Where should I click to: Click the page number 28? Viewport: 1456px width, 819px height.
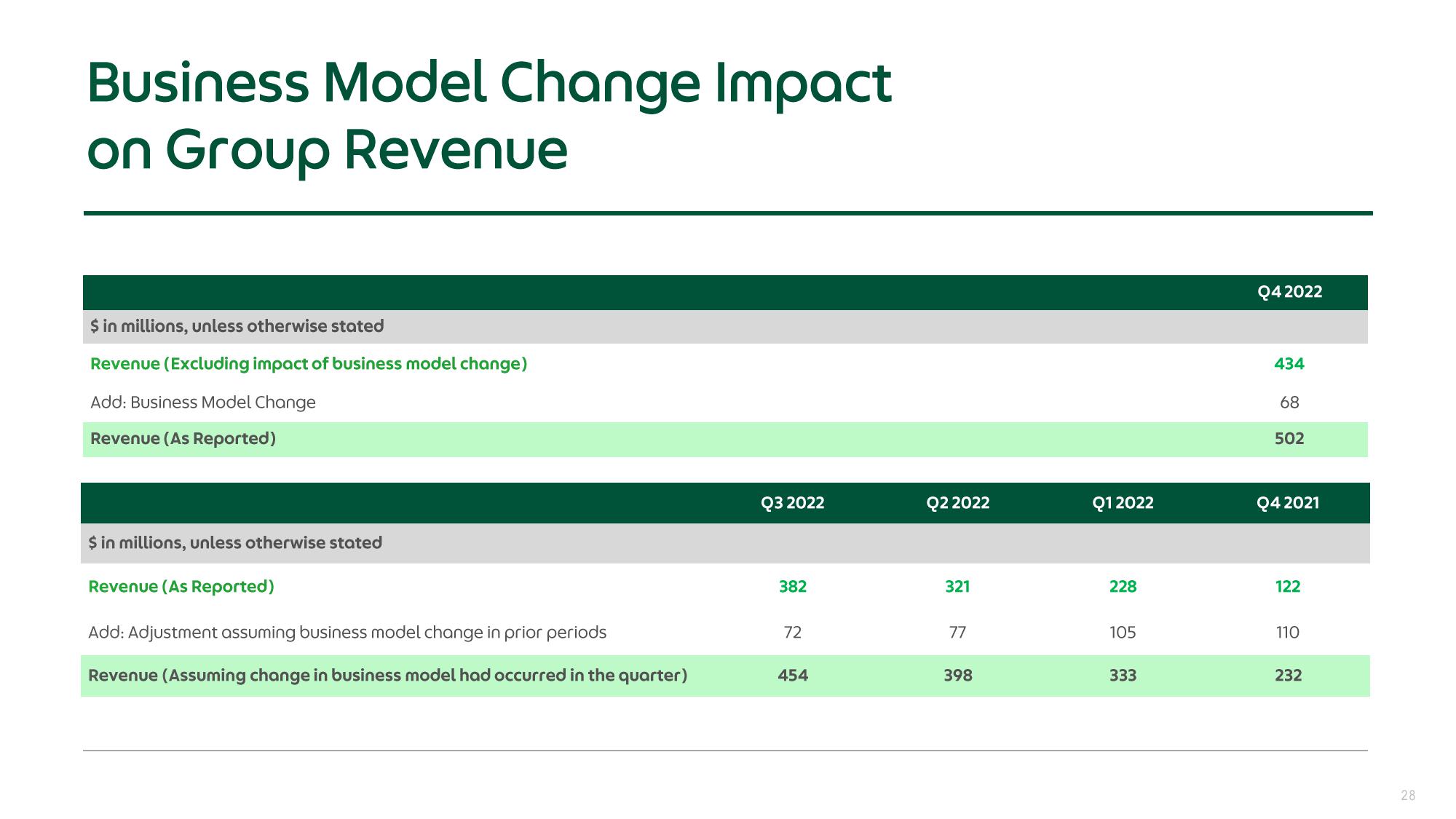point(1408,796)
